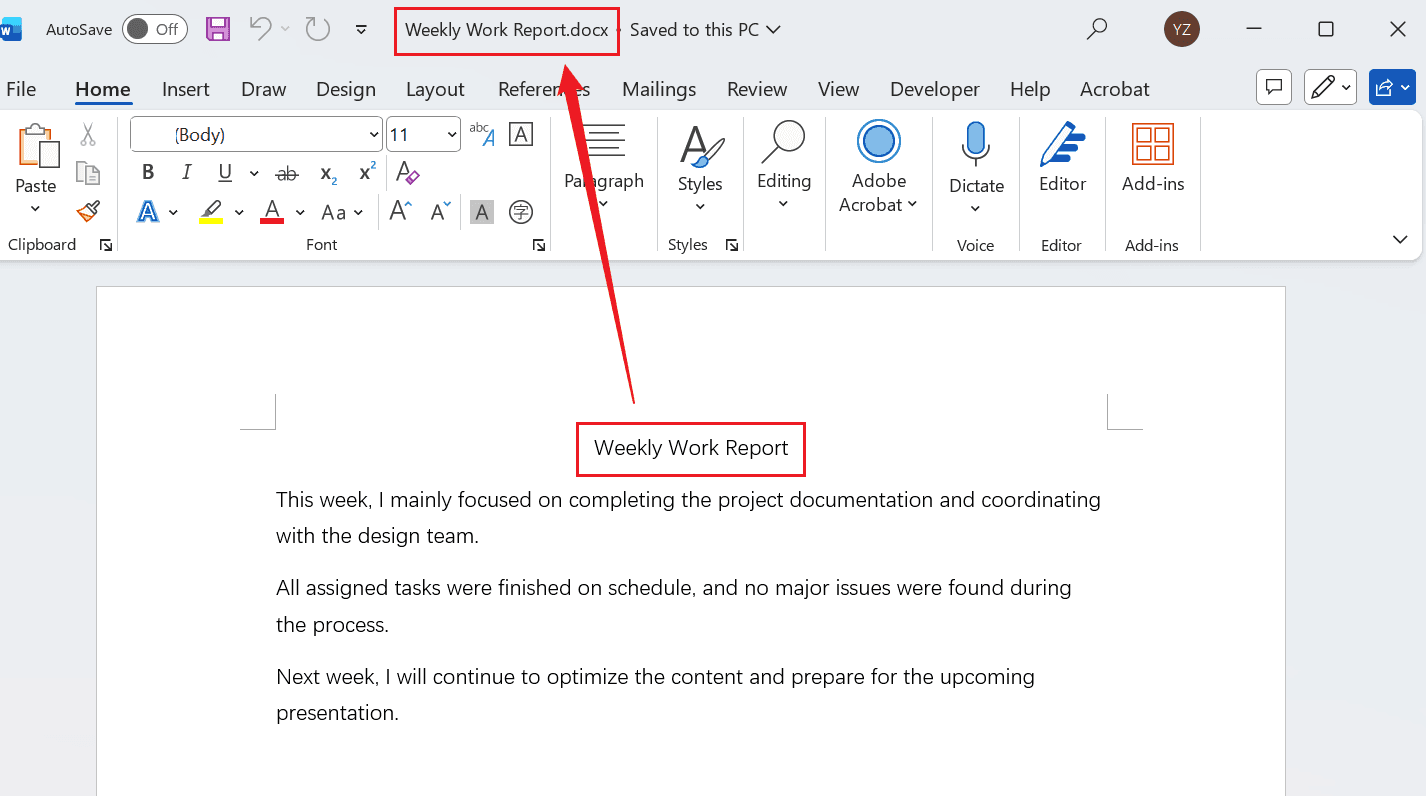Click the Copy icon in Clipboard group

[x=88, y=172]
